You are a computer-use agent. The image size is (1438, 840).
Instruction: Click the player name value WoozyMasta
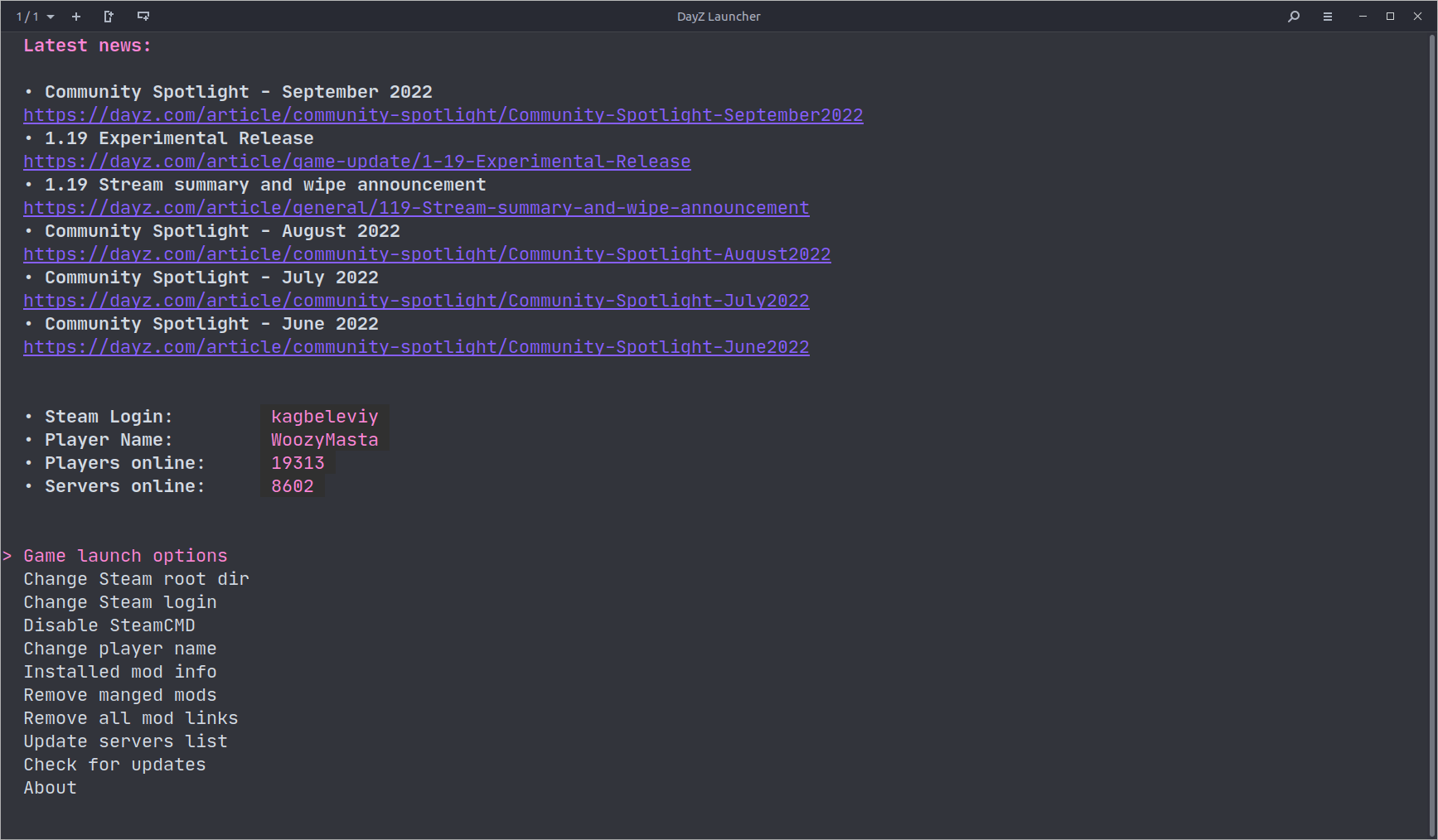tap(325, 440)
